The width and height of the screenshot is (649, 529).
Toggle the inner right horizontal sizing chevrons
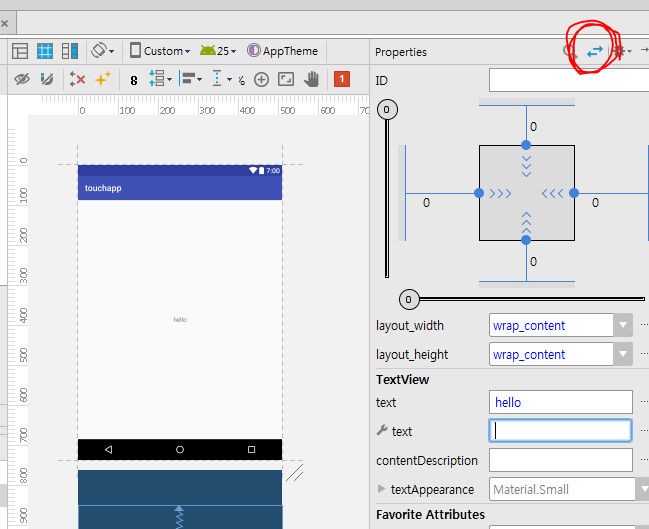553,193
